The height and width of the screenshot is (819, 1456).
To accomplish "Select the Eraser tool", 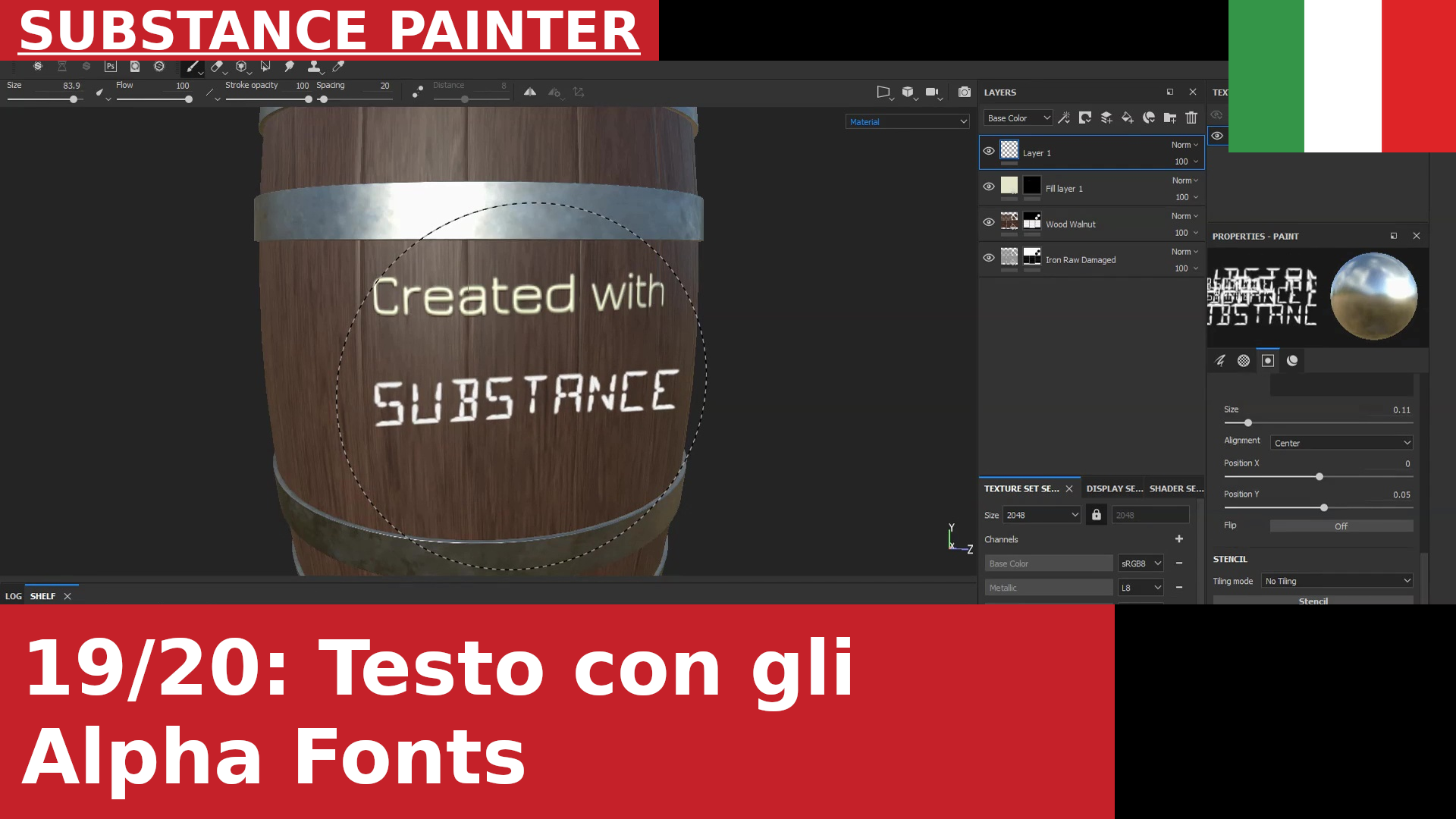I will pos(217,67).
